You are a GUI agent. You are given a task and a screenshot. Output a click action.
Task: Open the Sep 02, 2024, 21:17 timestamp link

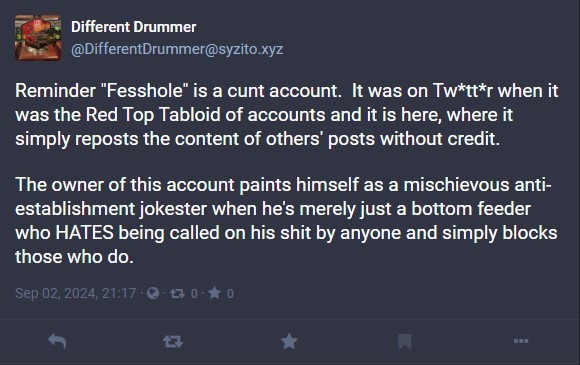[75, 294]
